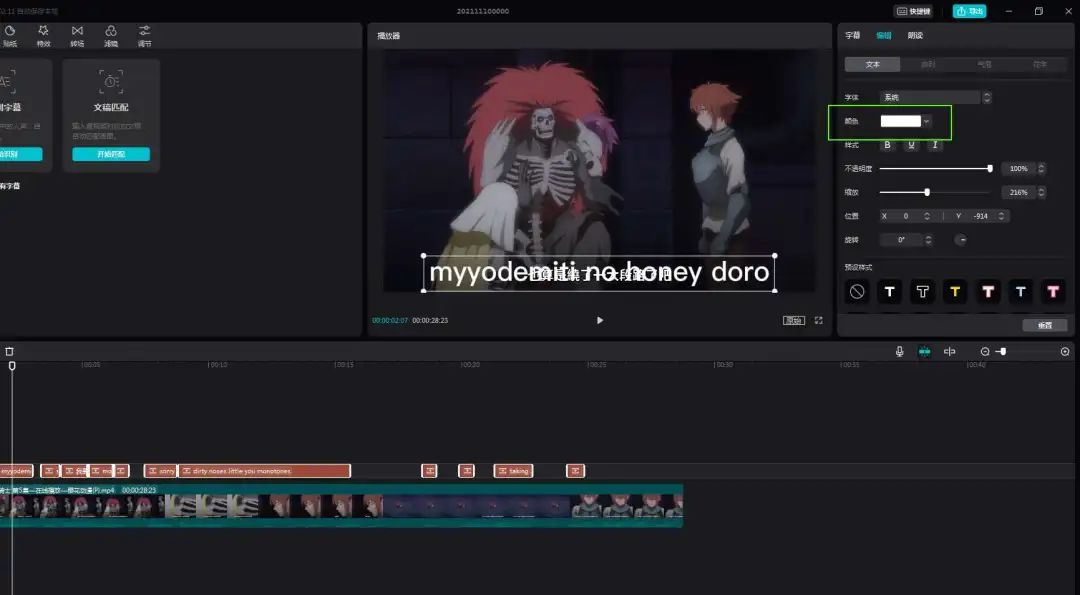Select the light blue-gray T preset style
The image size is (1080, 595).
pos(1020,291)
